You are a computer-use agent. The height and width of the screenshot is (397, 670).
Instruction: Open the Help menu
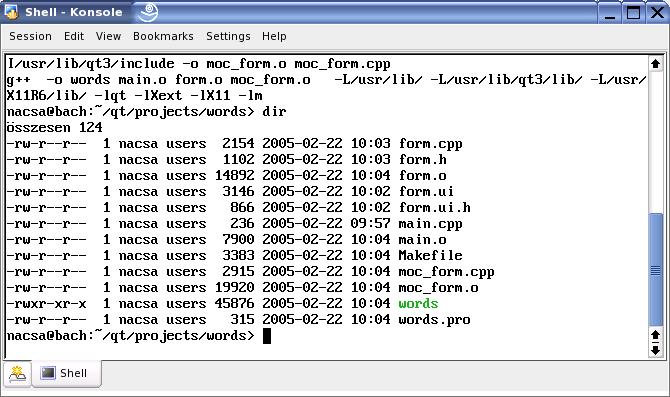(x=274, y=36)
